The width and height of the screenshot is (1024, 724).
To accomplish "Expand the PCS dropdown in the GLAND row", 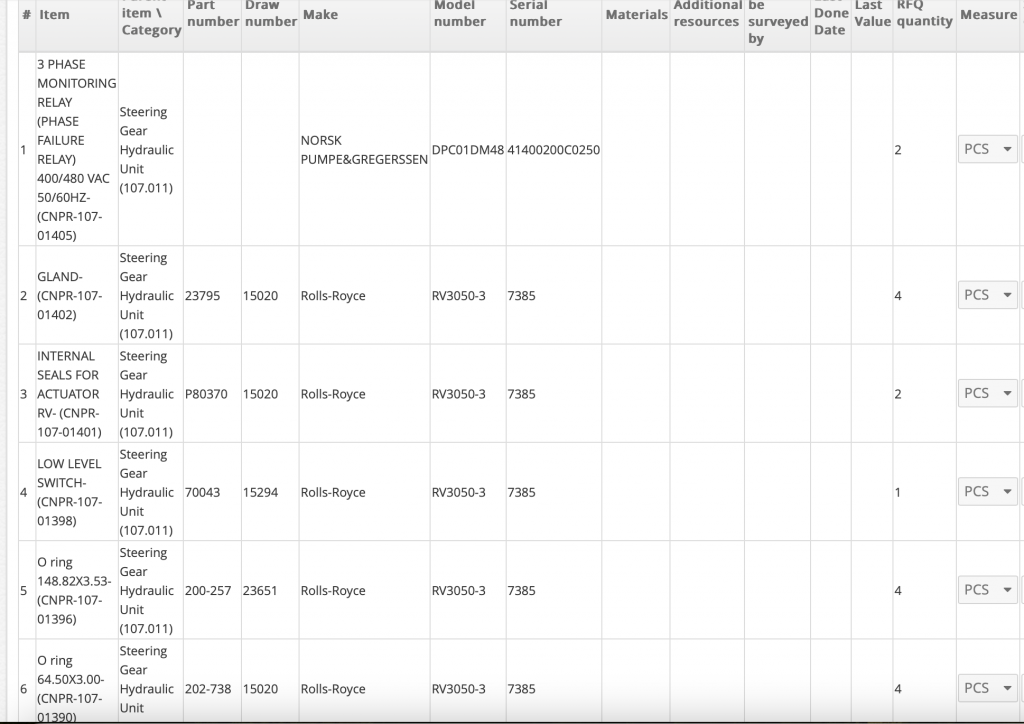I will tap(986, 295).
